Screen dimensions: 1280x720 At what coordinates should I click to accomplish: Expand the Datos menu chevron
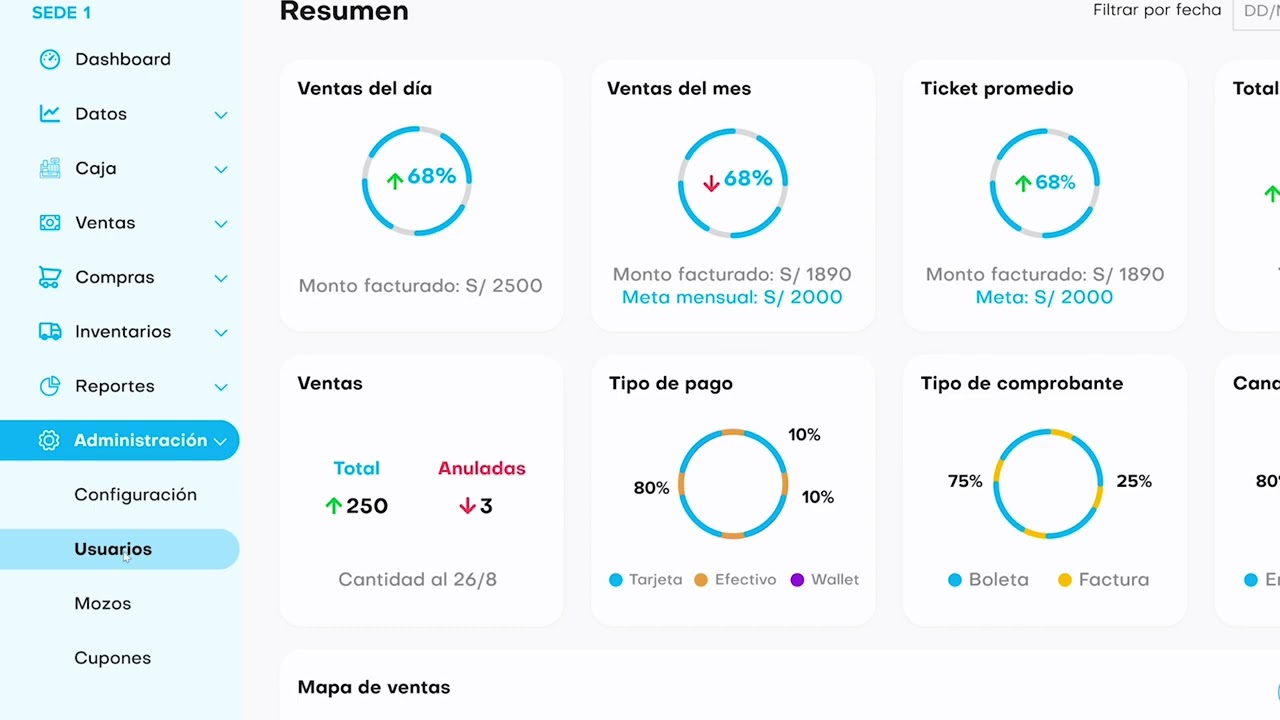tap(221, 115)
